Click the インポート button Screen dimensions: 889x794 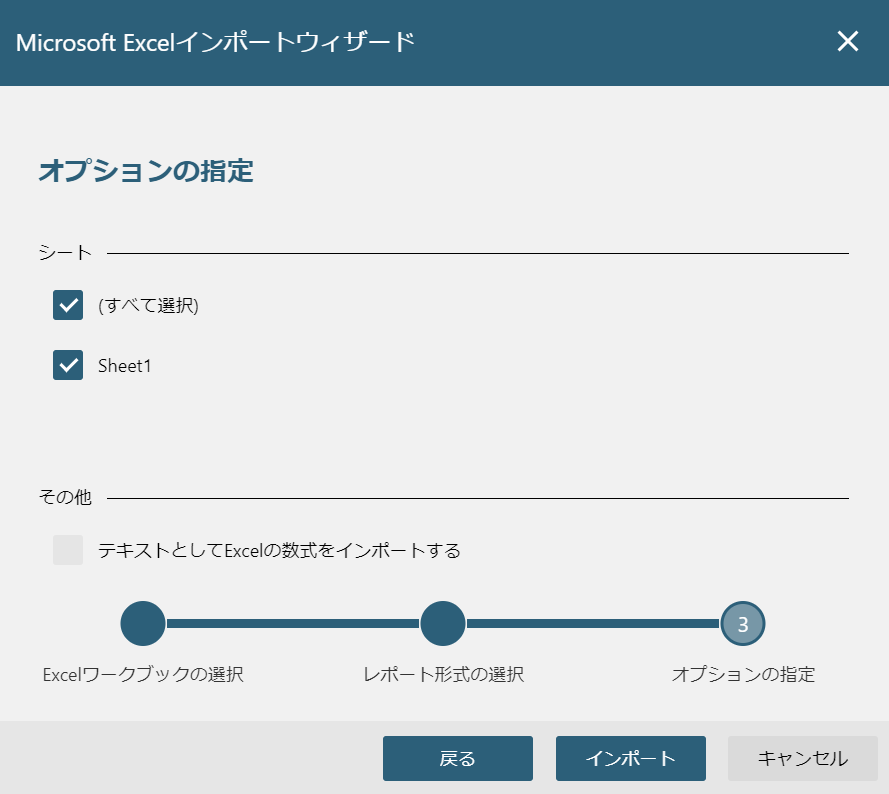[630, 758]
